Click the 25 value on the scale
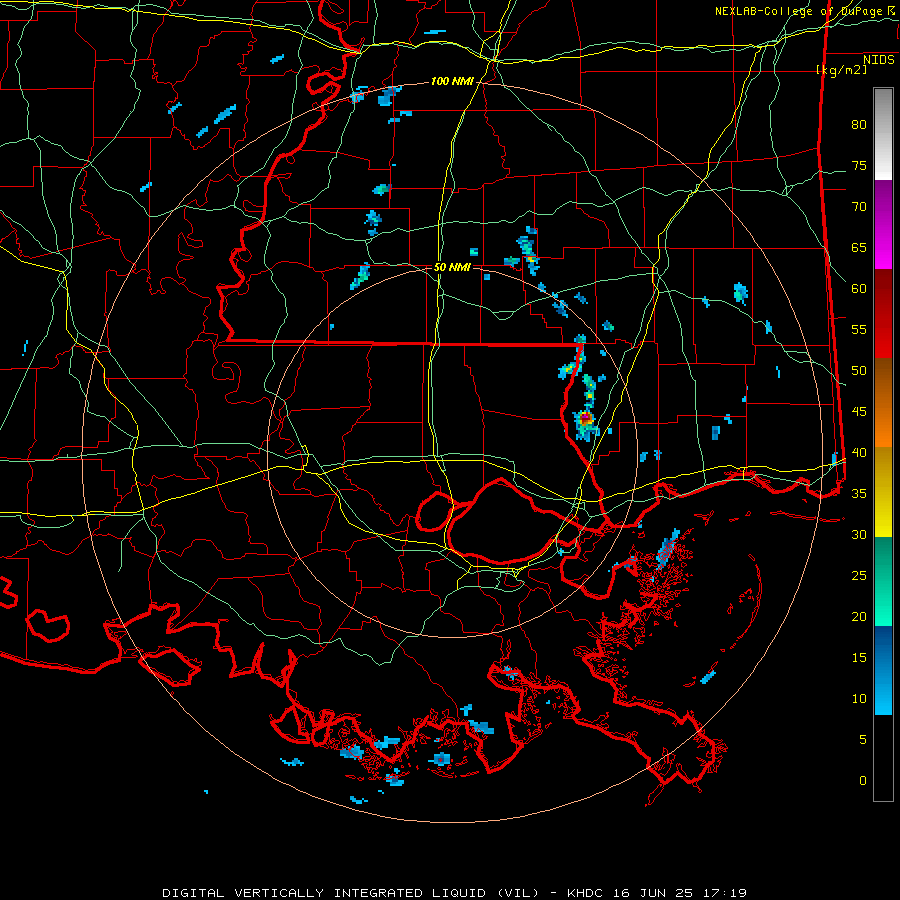The width and height of the screenshot is (900, 900). (x=859, y=576)
